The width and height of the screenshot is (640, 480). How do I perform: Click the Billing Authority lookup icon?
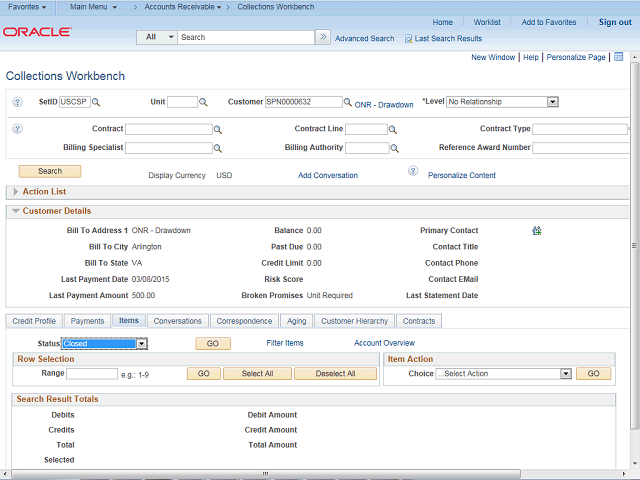pos(393,148)
